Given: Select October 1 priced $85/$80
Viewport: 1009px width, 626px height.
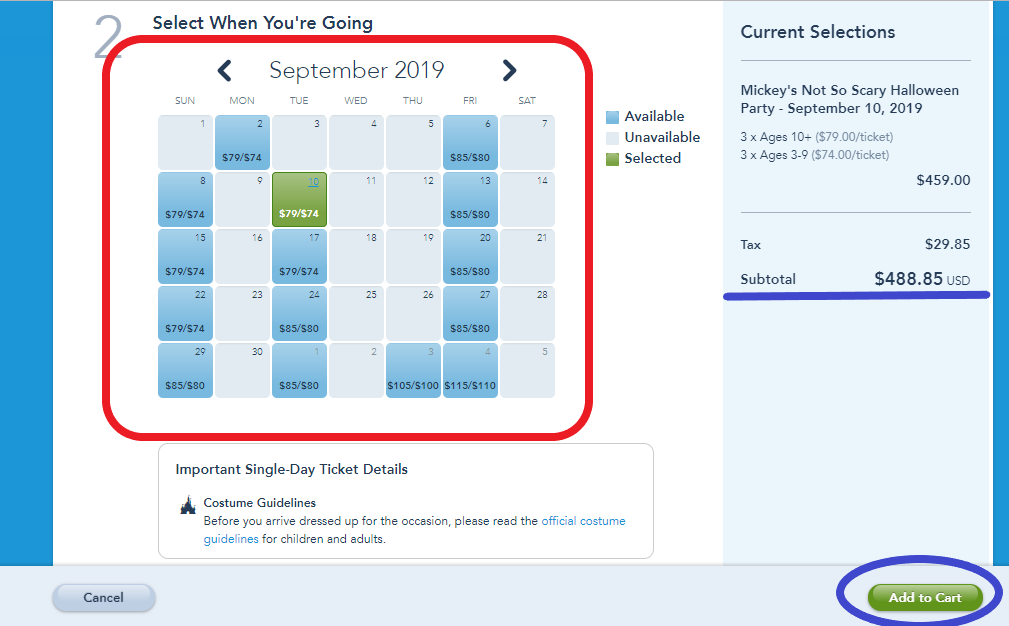Looking at the screenshot, I should (299, 371).
